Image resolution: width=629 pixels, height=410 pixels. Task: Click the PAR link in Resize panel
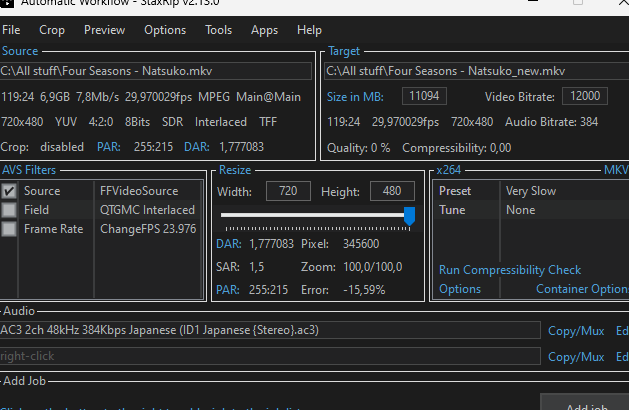tap(227, 290)
